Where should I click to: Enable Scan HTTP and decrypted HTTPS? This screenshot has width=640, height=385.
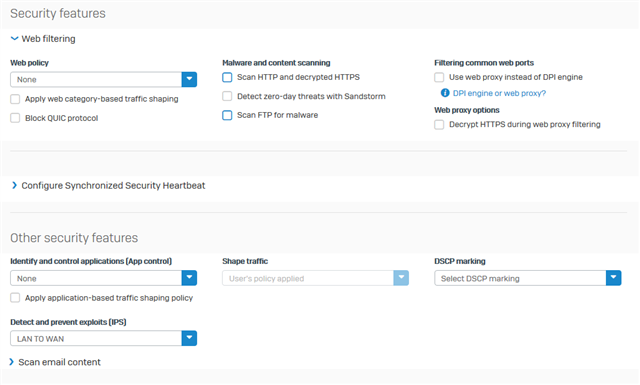pos(227,77)
